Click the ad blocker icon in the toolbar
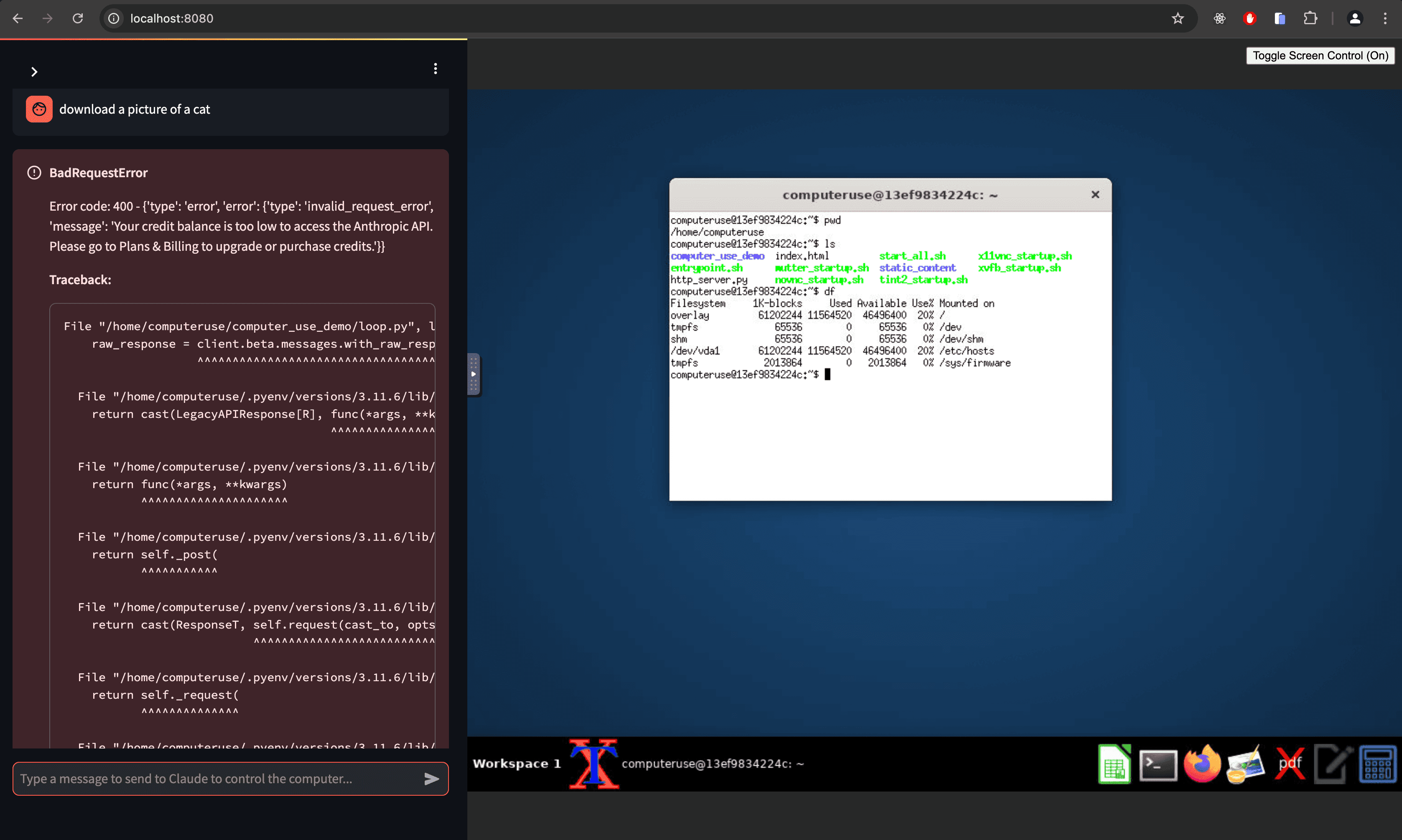This screenshot has width=1402, height=840. (x=1250, y=18)
